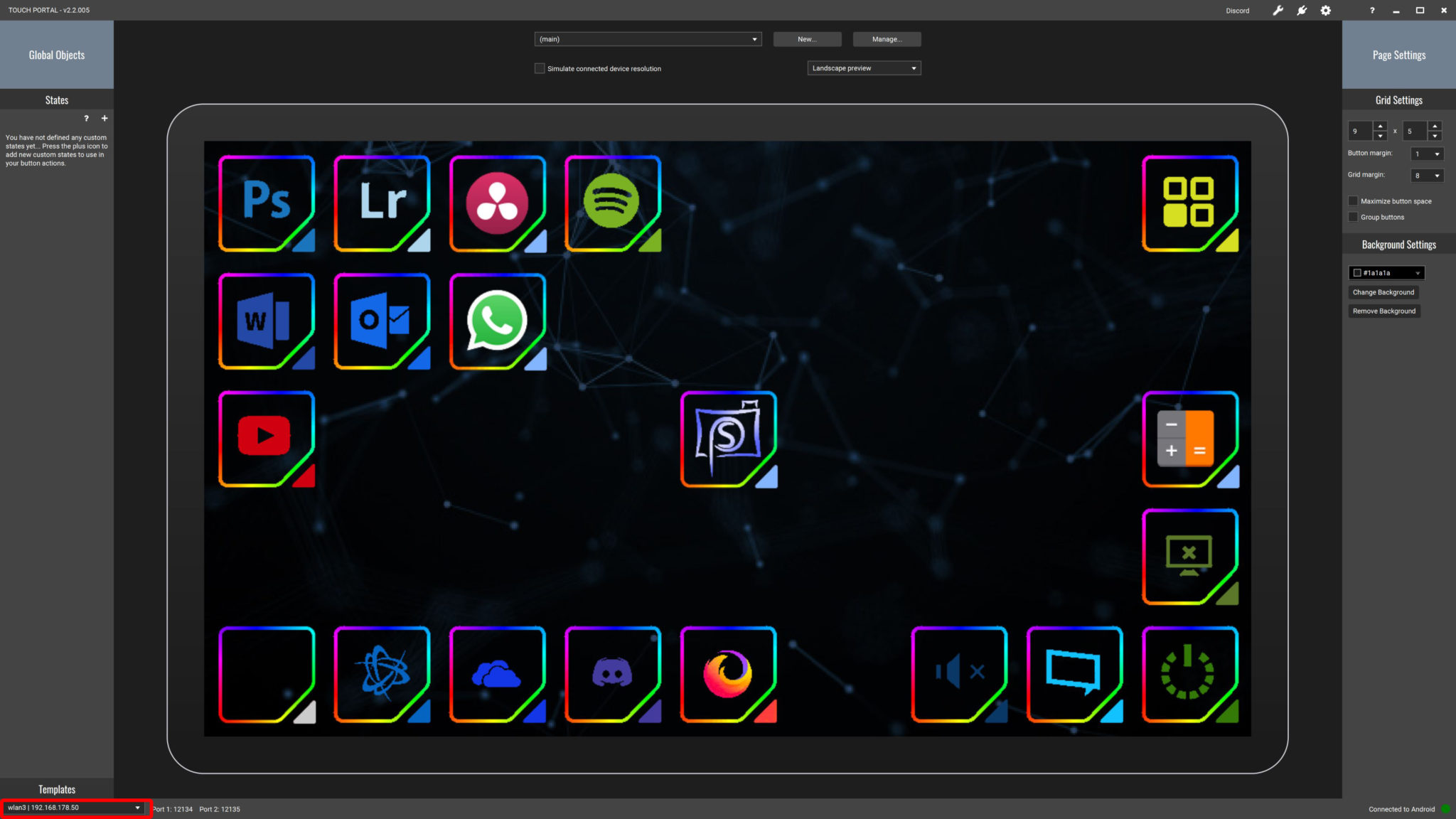Click the #1a1a1a color swatch square
Image resolution: width=1456 pixels, height=819 pixels.
tap(1357, 273)
